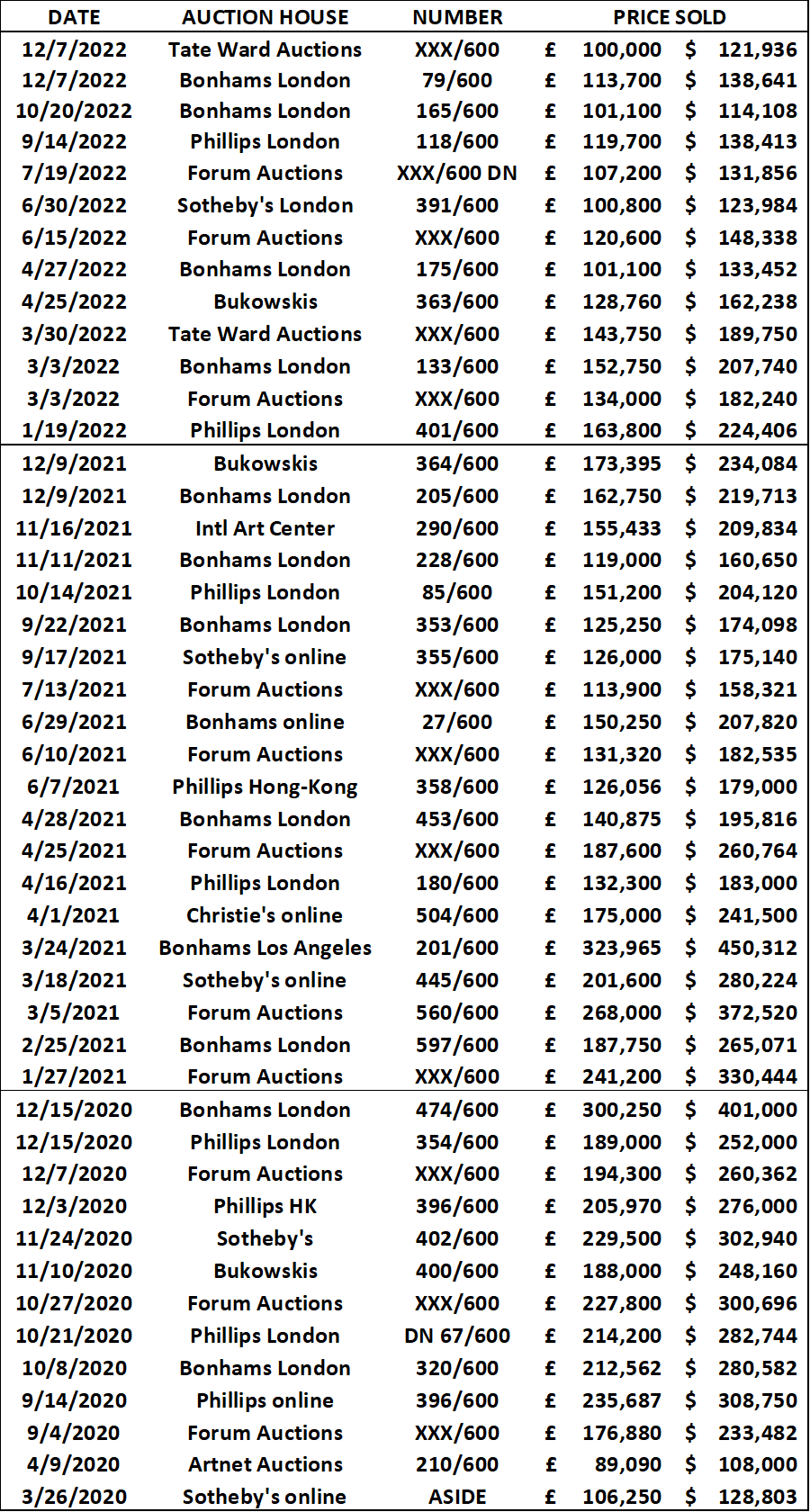Click the date cell 12/3/2020

[74, 1206]
